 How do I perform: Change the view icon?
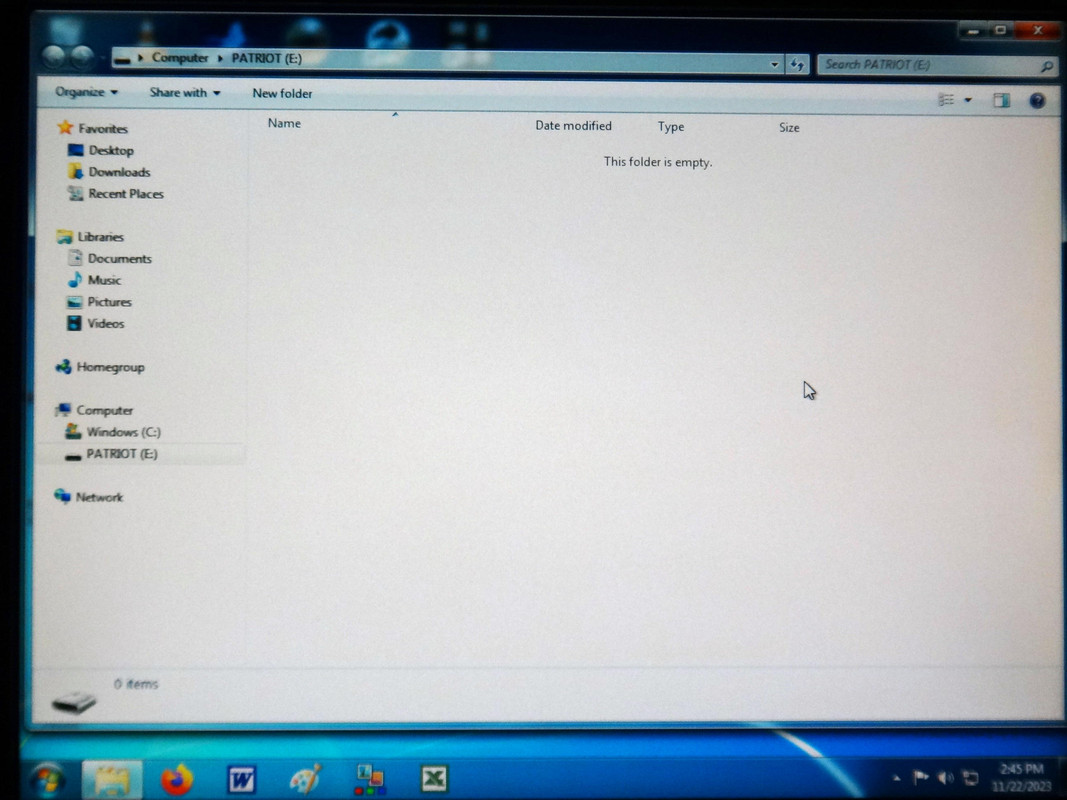tap(946, 100)
